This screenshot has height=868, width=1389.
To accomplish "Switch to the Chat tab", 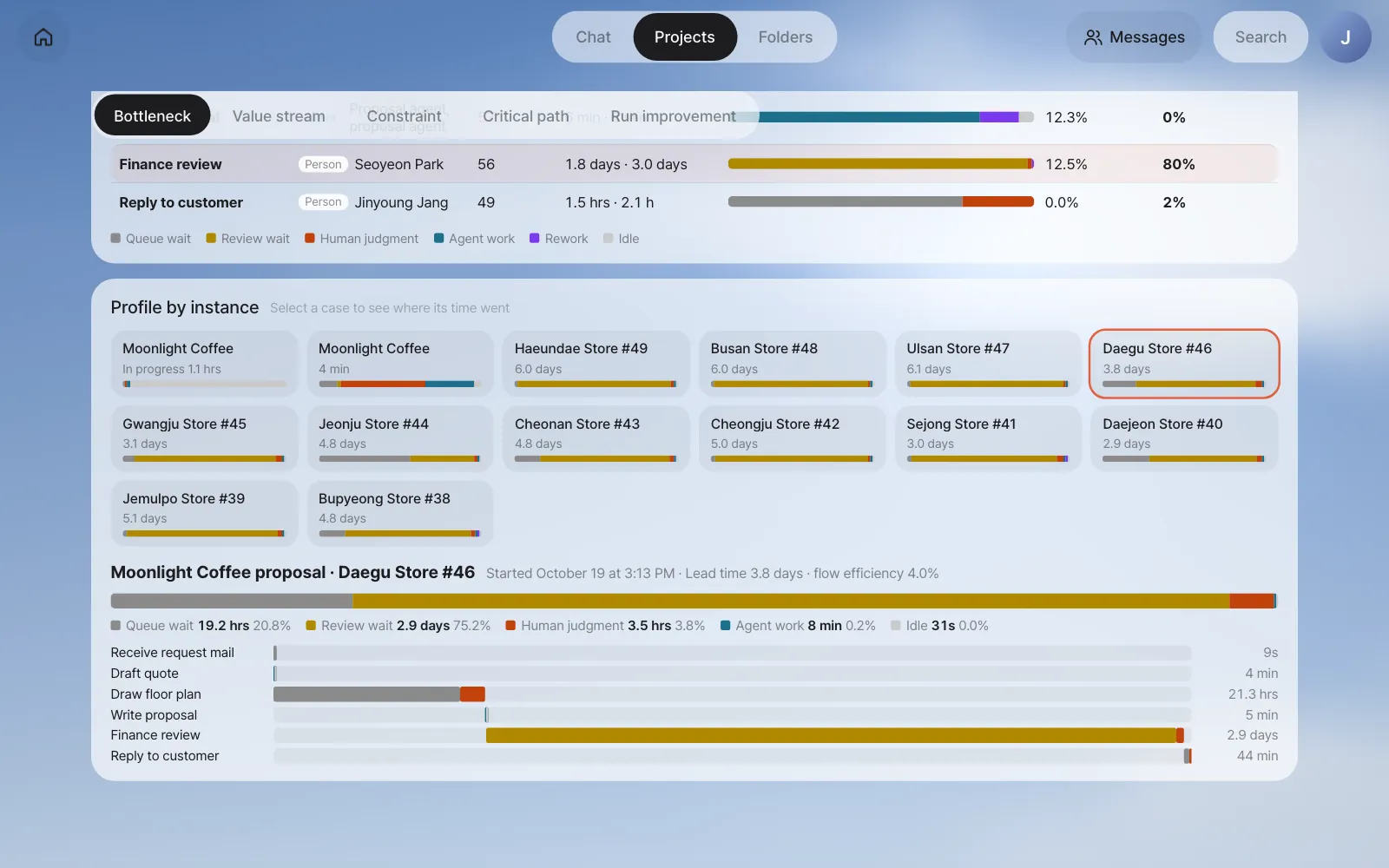I will (x=593, y=37).
